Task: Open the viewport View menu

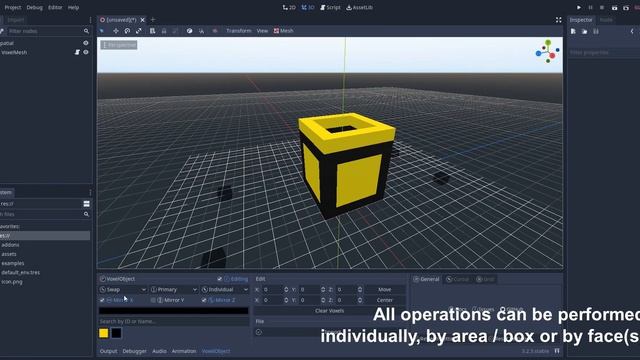Action: tap(262, 31)
